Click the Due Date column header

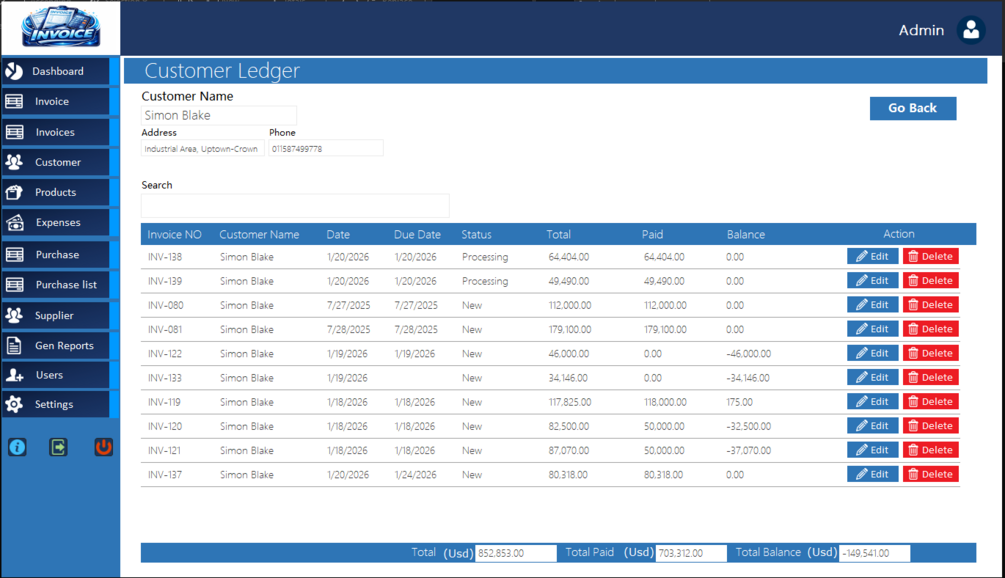(x=417, y=235)
